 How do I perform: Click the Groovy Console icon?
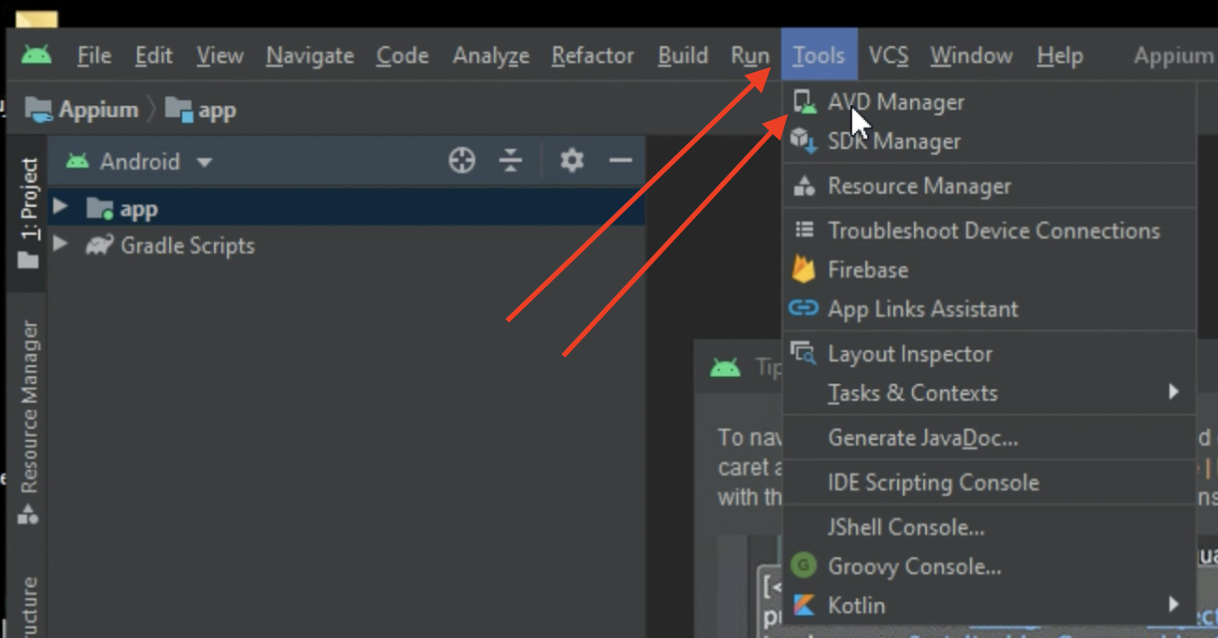[x=804, y=565]
